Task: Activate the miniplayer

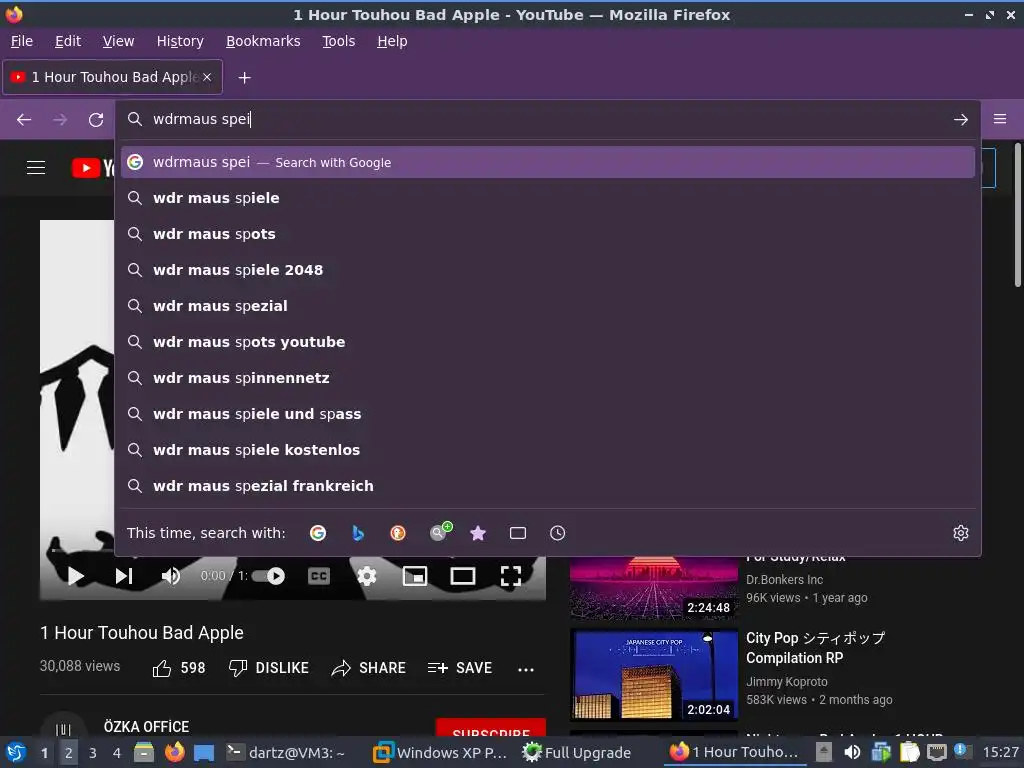Action: (x=415, y=576)
